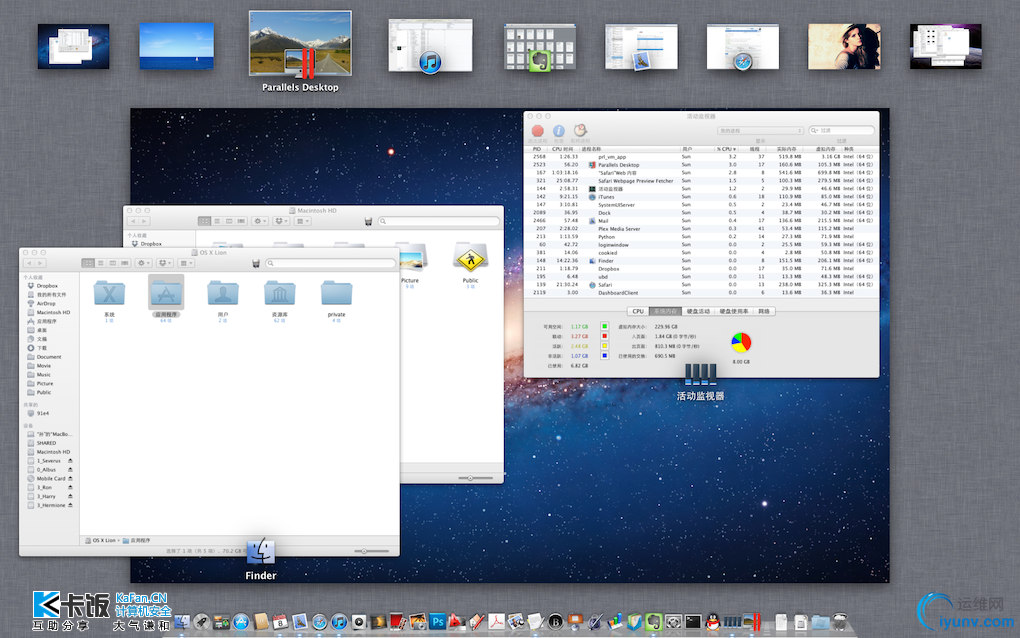
Task: Click the green free-memory color swatch
Action: point(604,326)
